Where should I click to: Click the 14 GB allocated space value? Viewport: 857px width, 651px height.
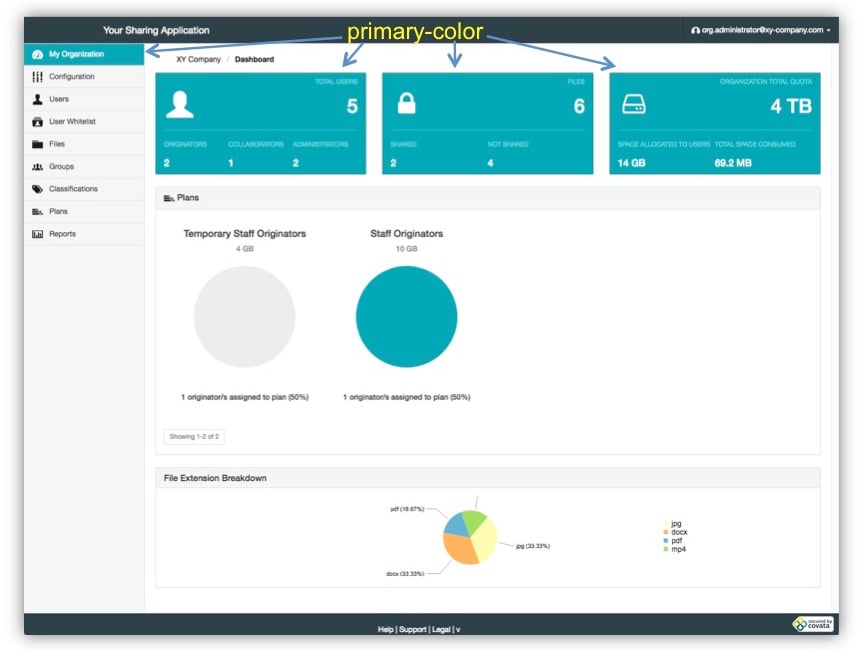point(631,163)
